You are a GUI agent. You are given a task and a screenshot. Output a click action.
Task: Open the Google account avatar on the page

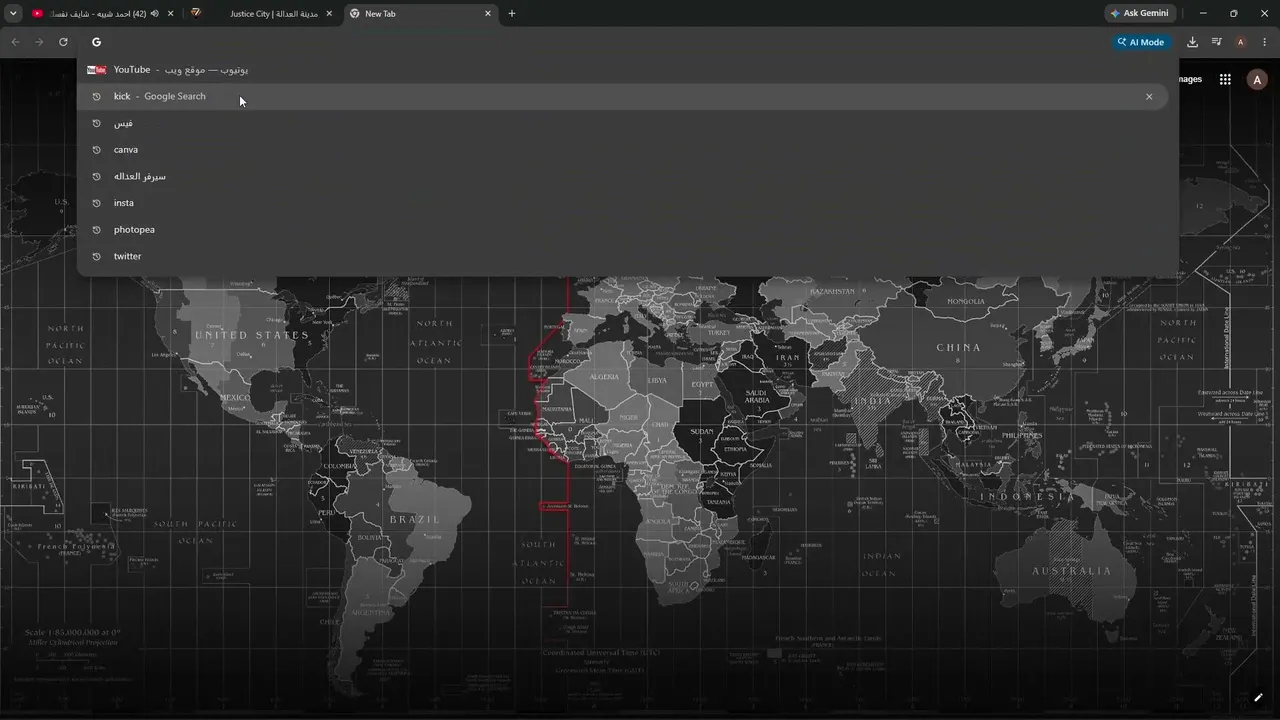[x=1256, y=80]
